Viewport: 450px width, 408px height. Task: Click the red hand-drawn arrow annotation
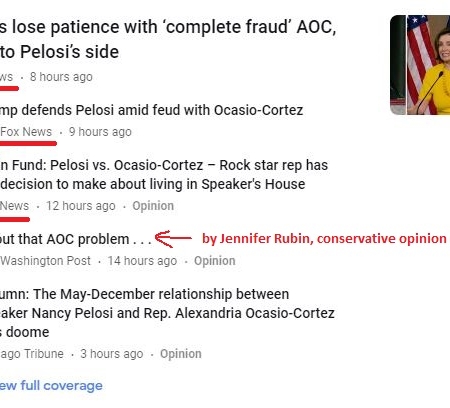pyautogui.click(x=173, y=239)
